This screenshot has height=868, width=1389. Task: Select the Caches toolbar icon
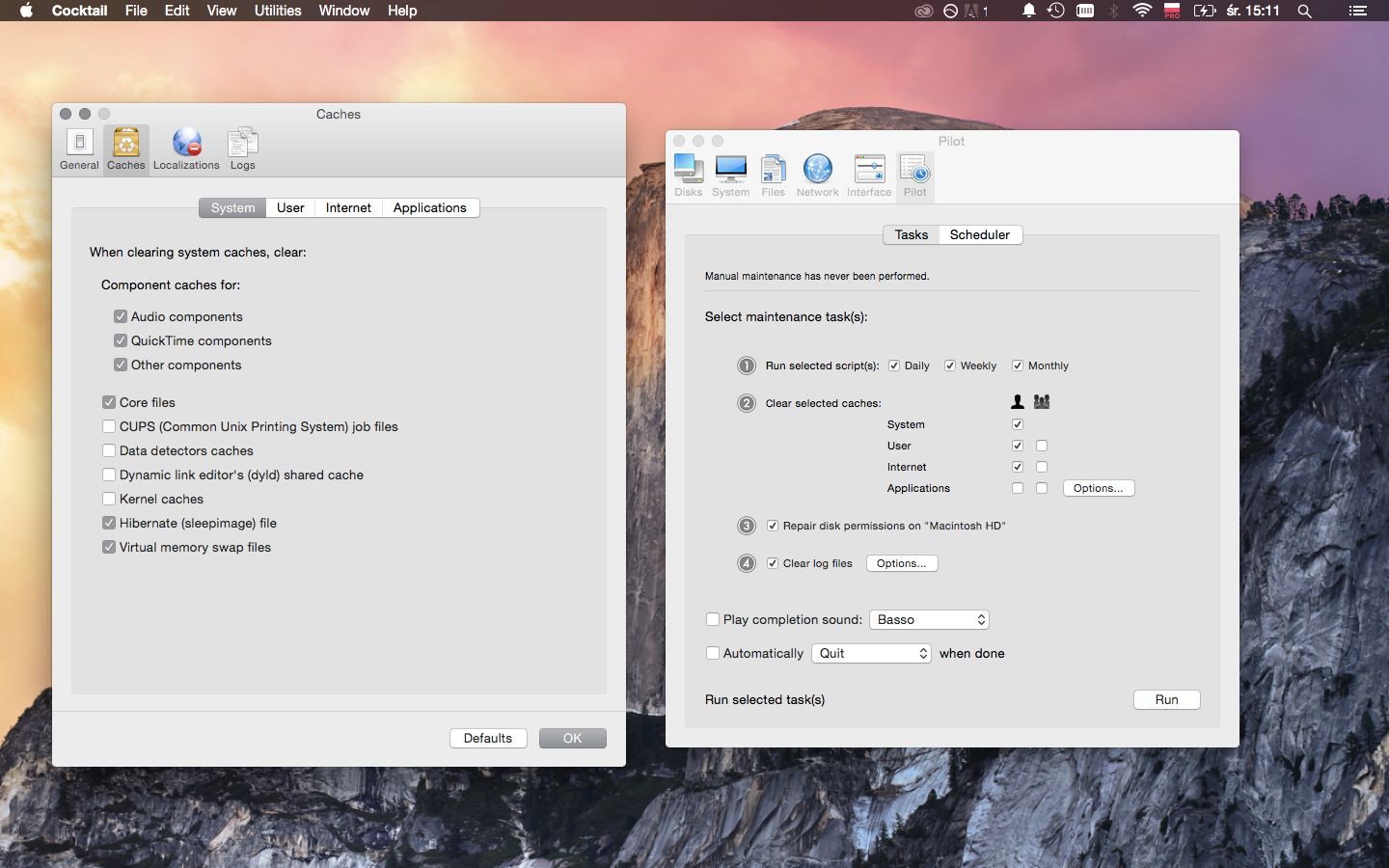pos(126,149)
